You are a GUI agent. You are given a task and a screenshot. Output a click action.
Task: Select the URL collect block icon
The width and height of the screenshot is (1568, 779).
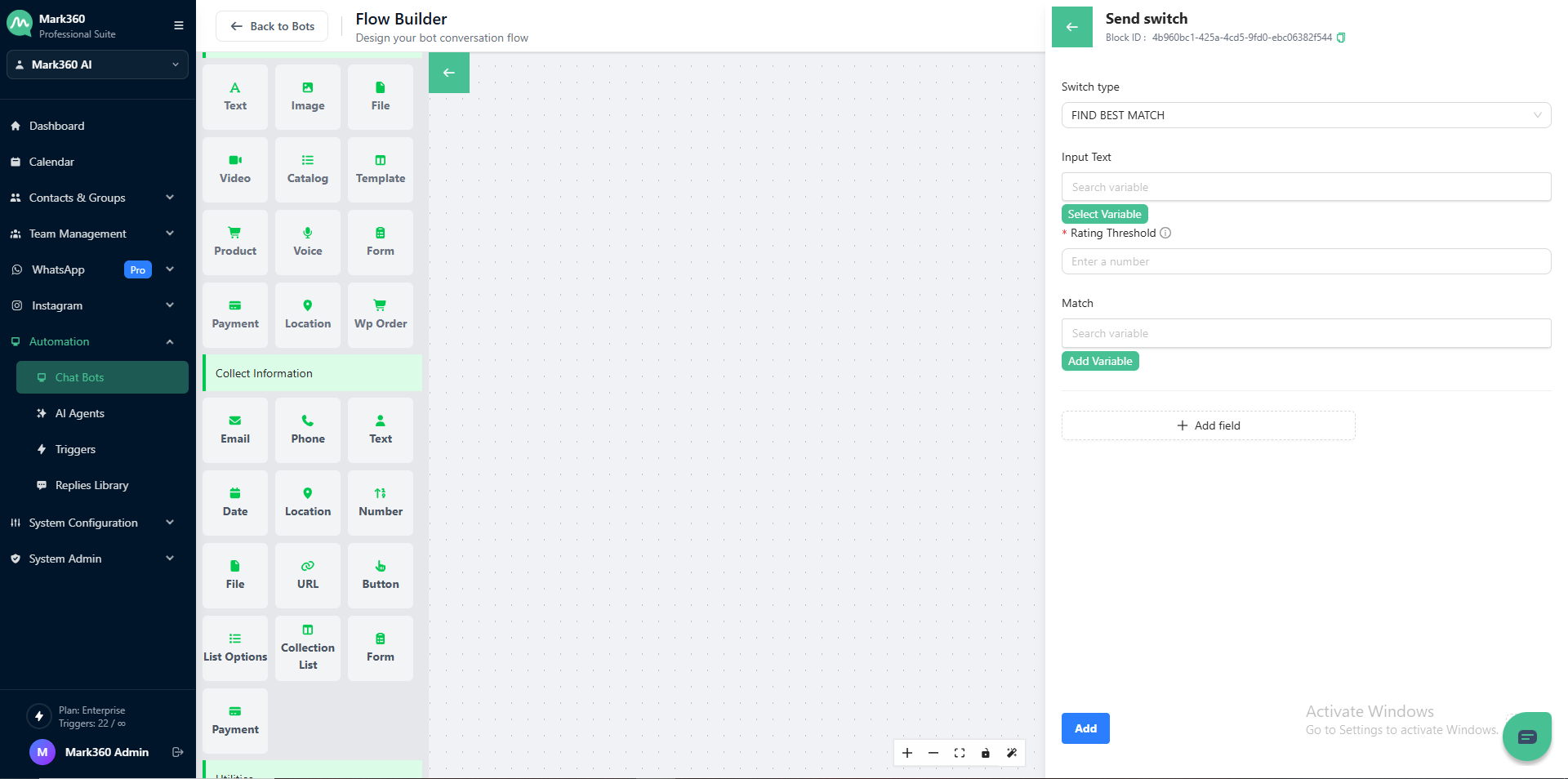pos(307,574)
